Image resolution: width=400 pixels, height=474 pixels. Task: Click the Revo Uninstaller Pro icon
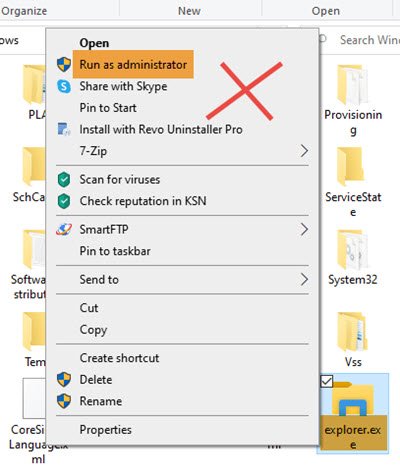[x=64, y=129]
